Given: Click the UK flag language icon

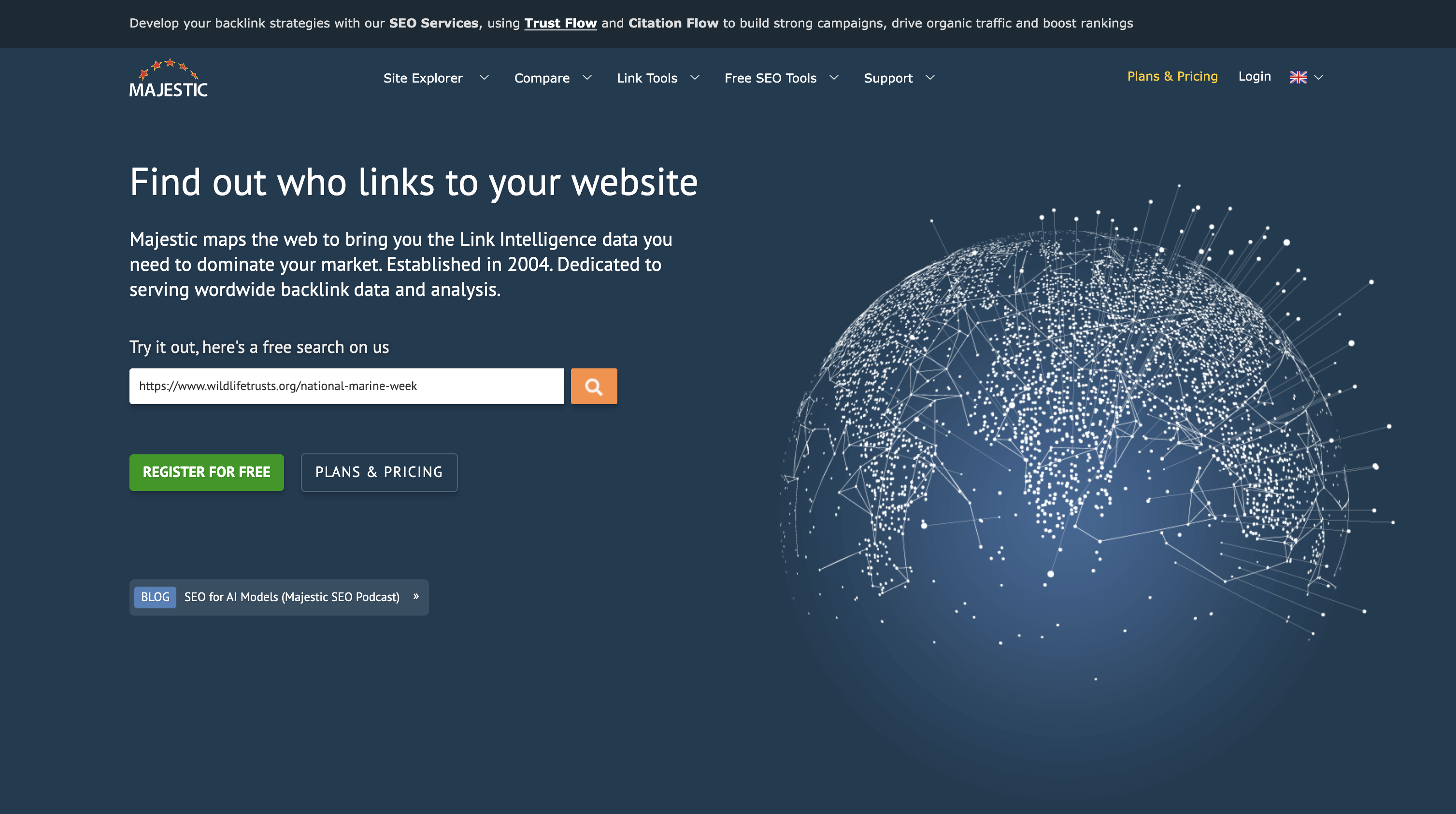Looking at the screenshot, I should tap(1298, 77).
